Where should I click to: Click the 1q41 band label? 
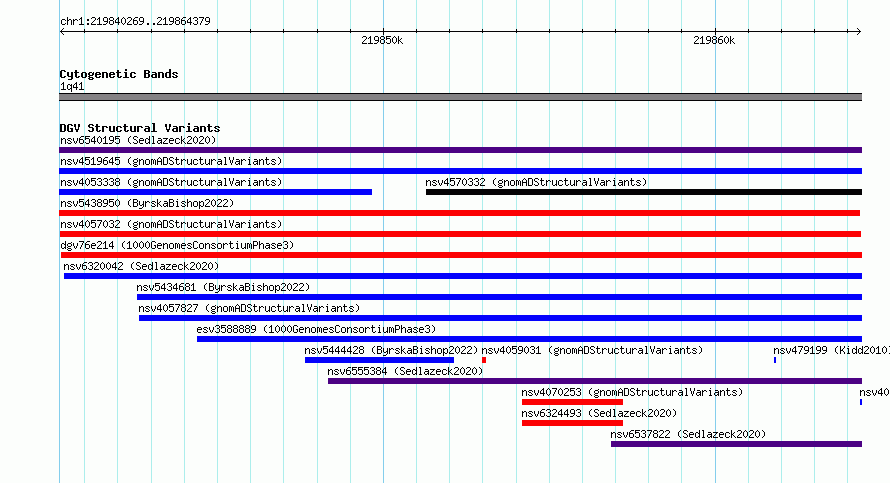click(72, 86)
